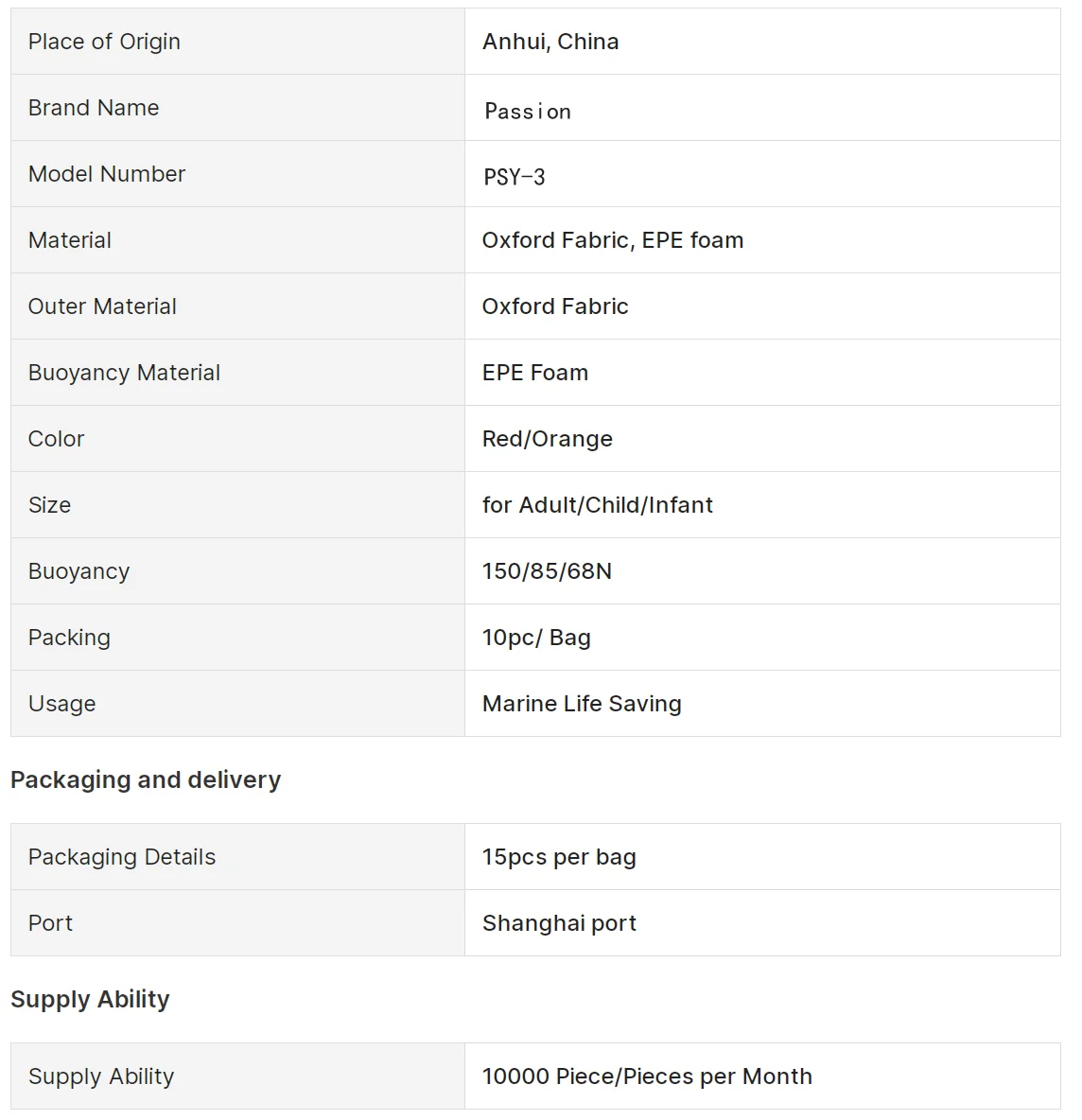Select the '15pcs per bag' packaging details value
Screen dimensions: 1082x1120
pyautogui.click(x=559, y=857)
